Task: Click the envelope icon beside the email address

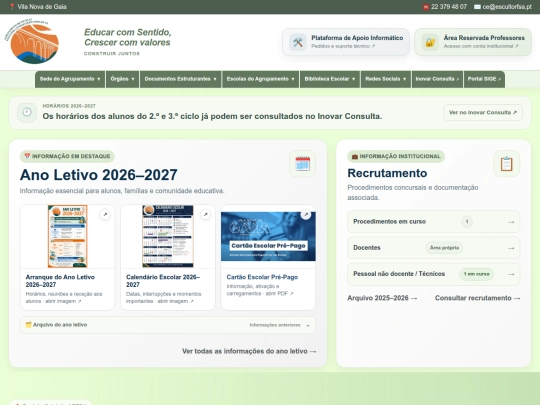Action: pyautogui.click(x=477, y=7)
